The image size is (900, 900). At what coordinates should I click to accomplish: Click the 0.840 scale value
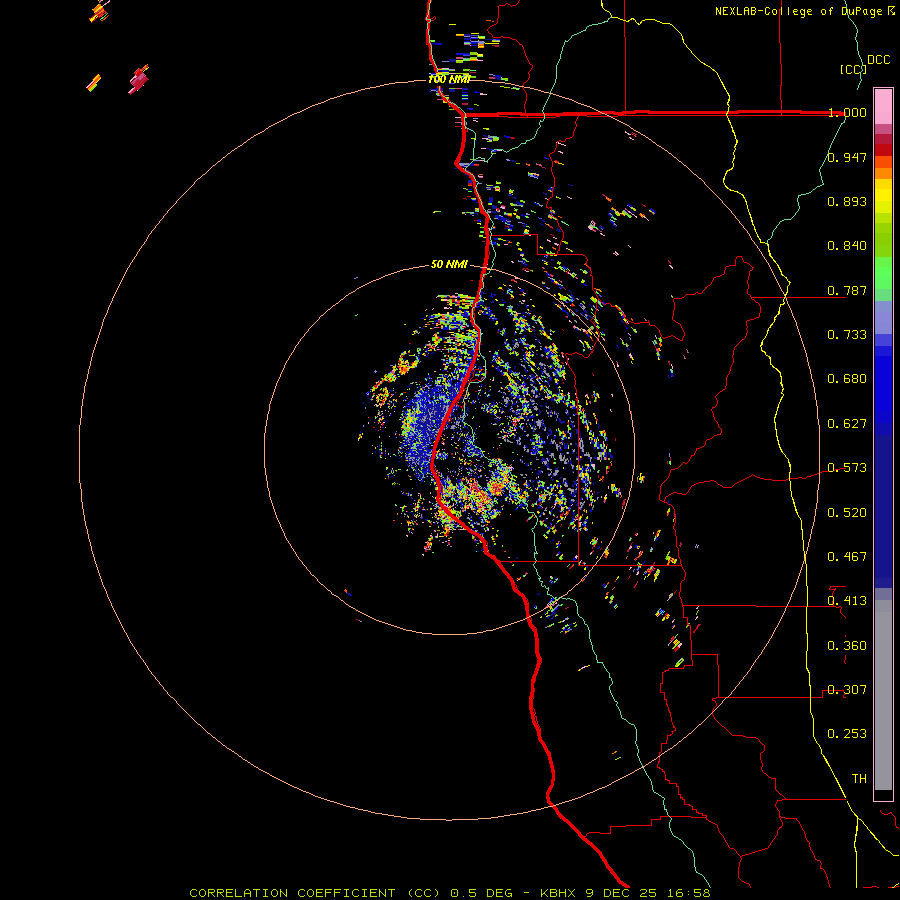847,246
